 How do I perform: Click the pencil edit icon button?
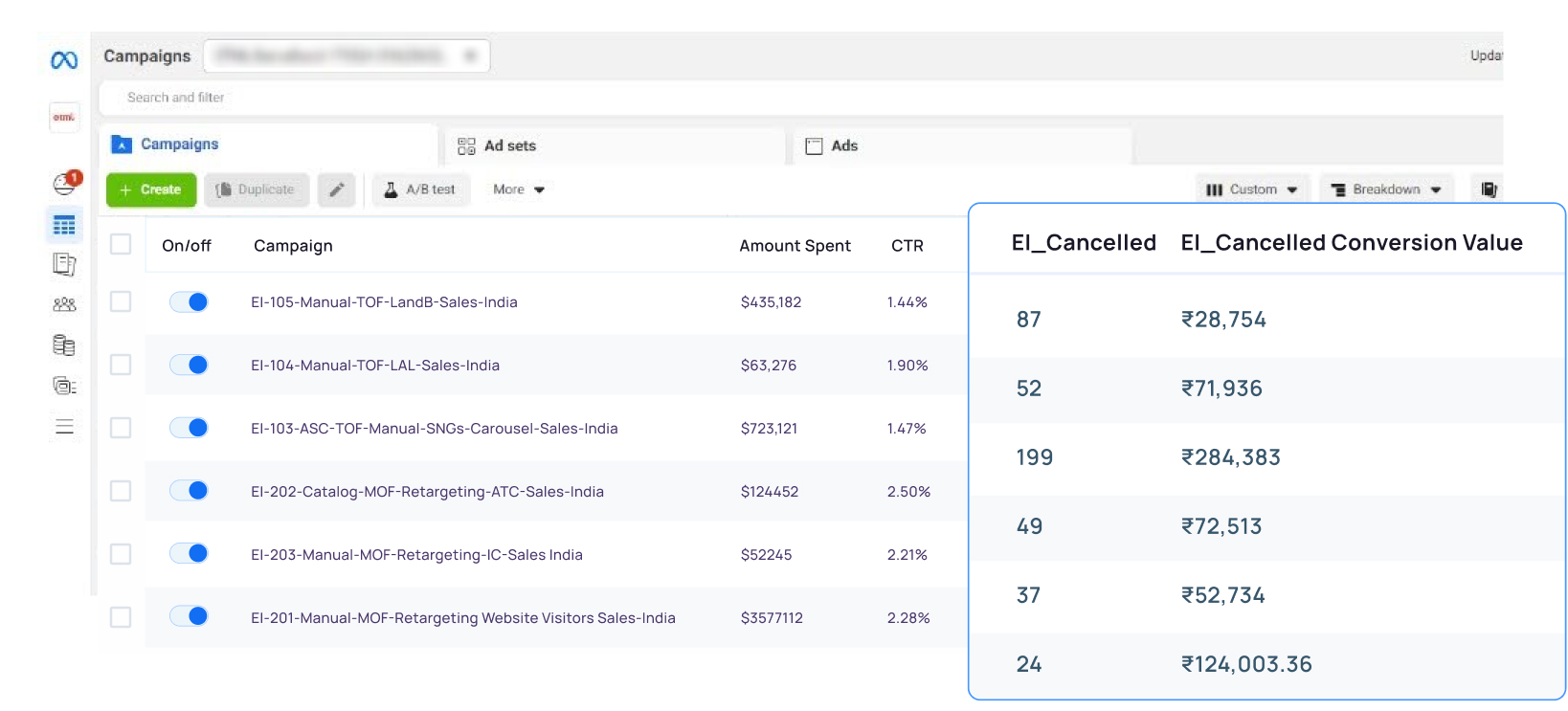point(337,189)
